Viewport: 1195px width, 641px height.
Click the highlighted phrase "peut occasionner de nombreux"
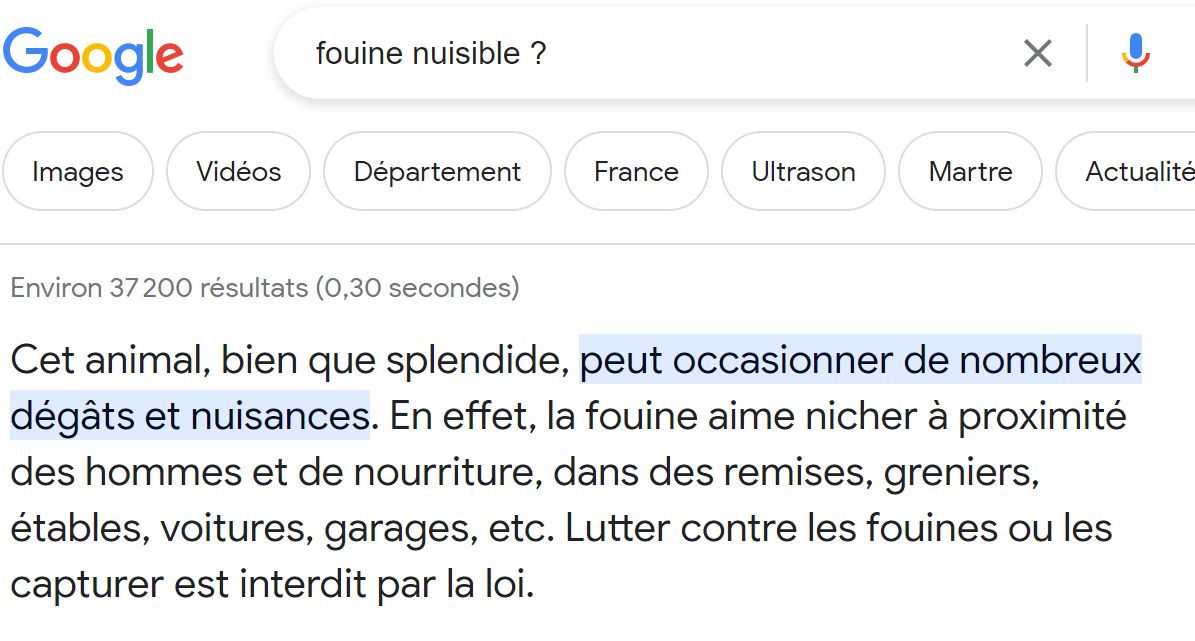pos(860,359)
